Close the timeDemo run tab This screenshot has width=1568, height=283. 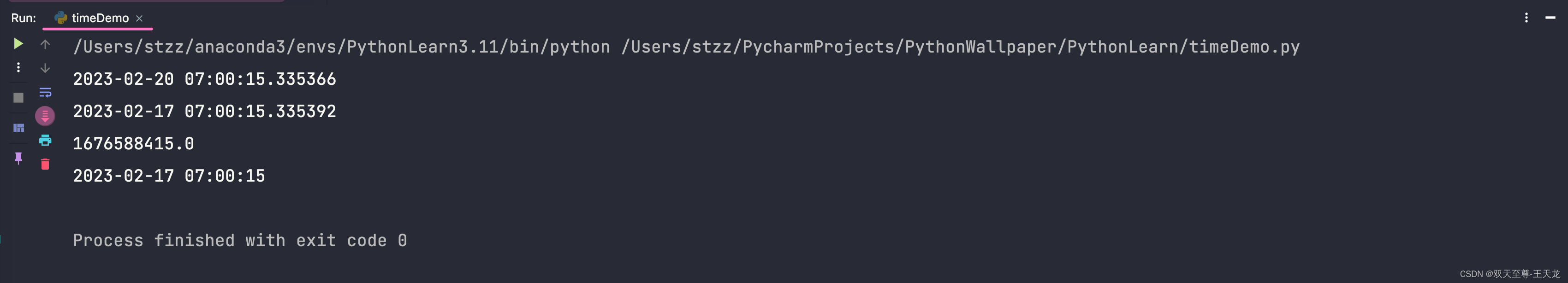pyautogui.click(x=139, y=18)
